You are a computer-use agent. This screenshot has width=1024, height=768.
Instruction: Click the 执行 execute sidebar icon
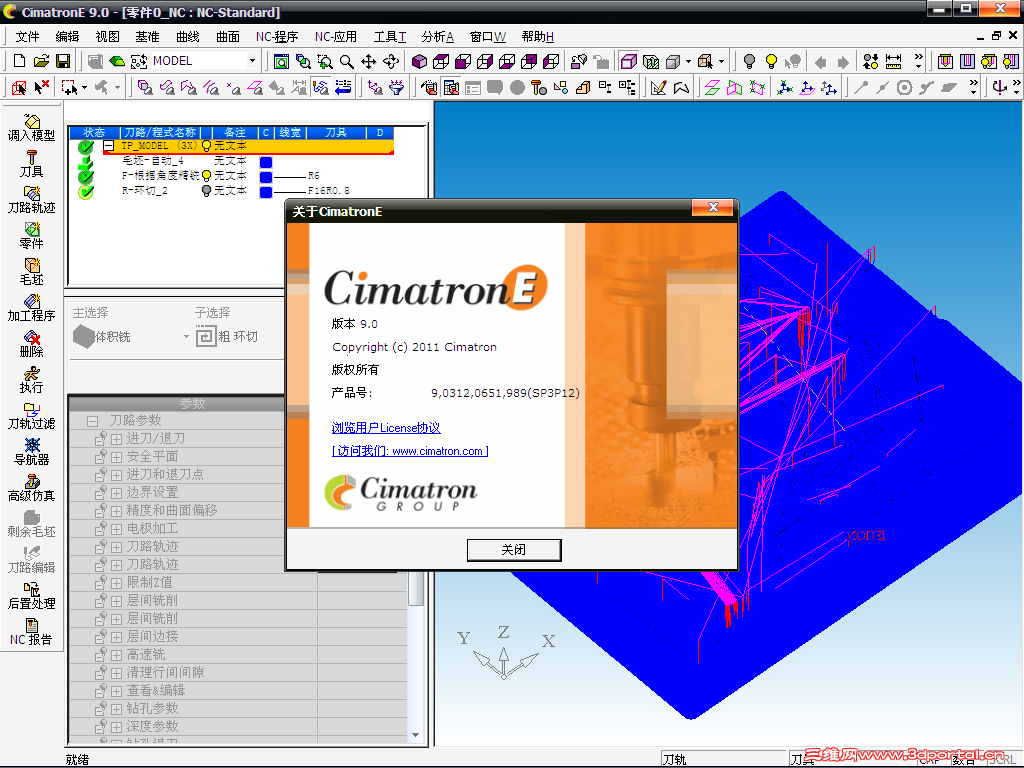coord(31,380)
